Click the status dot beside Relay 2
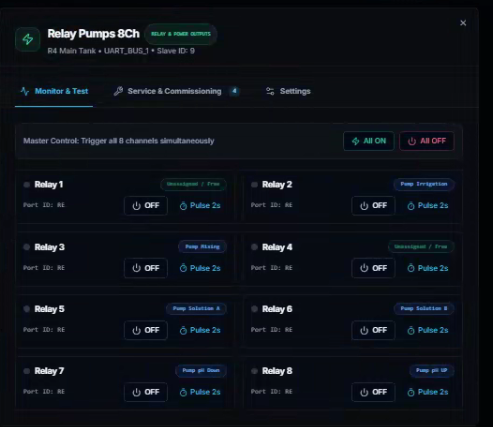This screenshot has width=493, height=427. [254, 185]
